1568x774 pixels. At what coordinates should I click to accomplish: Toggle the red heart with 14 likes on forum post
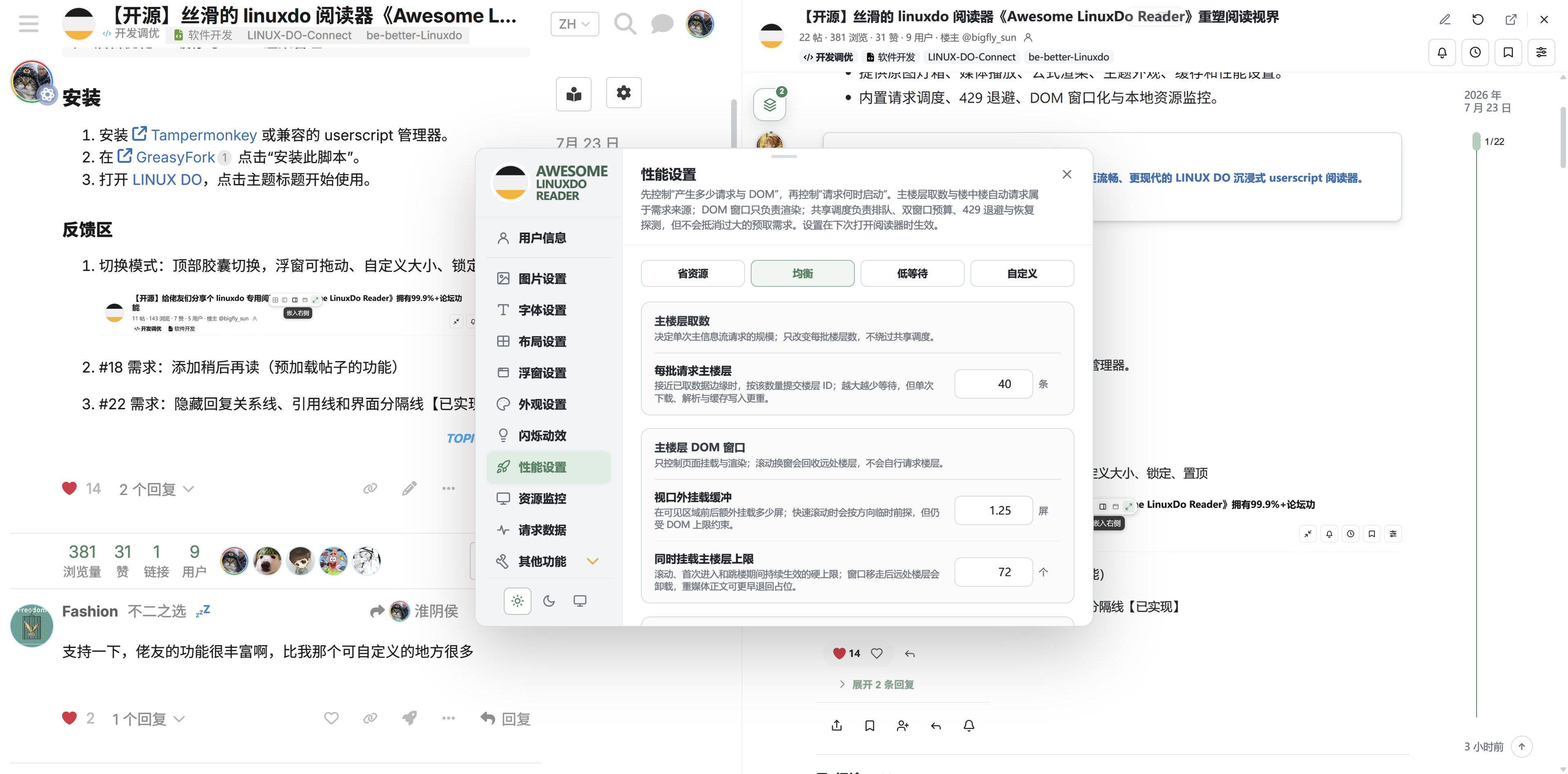(x=69, y=489)
